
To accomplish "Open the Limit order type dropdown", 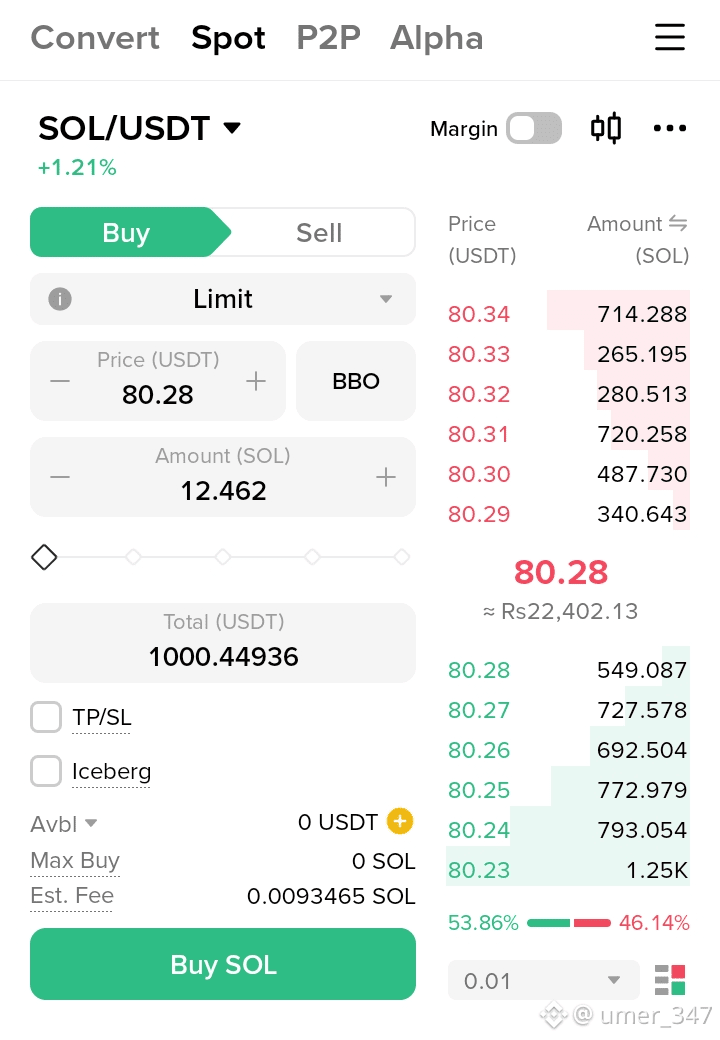I will 223,299.
